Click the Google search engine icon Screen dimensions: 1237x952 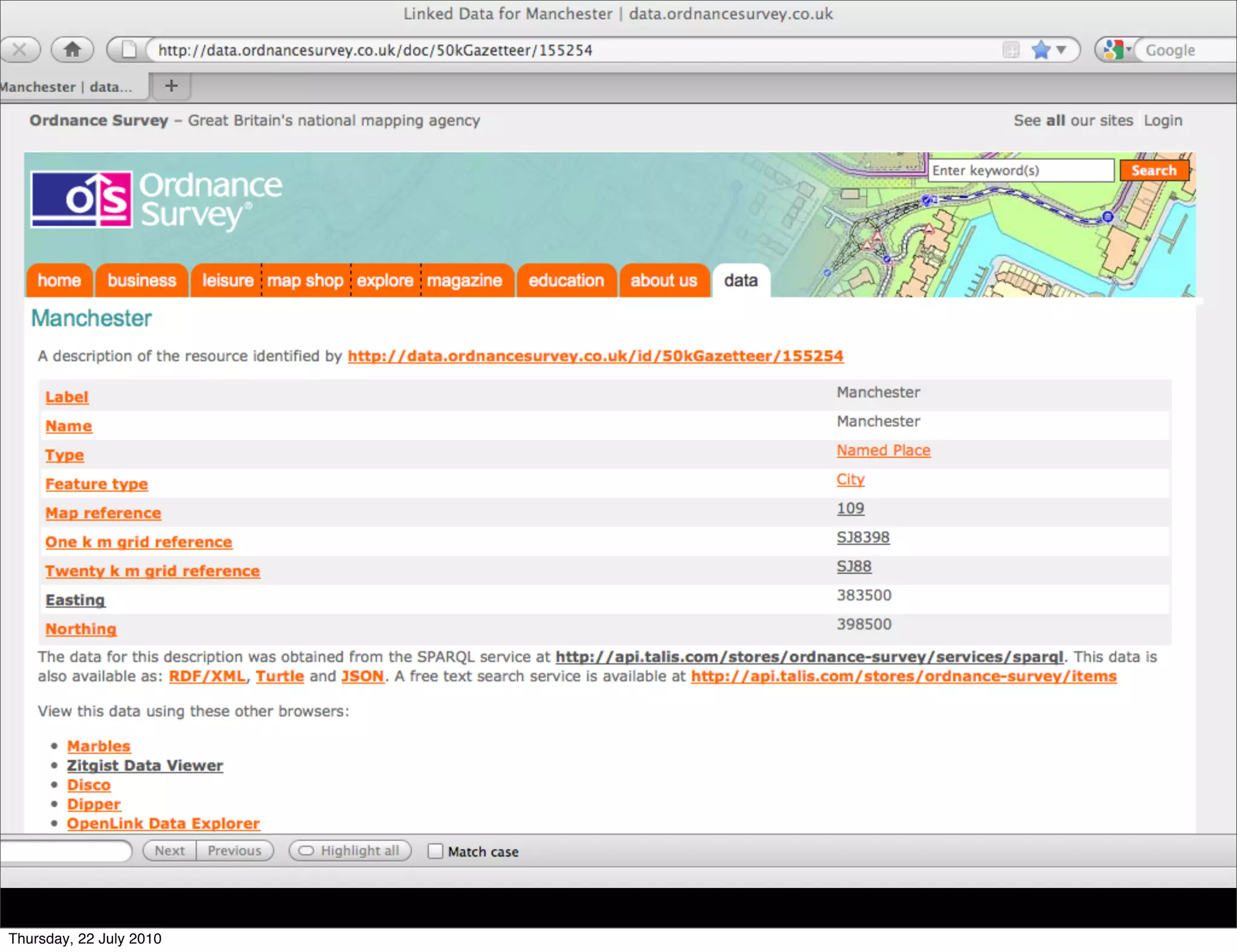click(x=1112, y=50)
